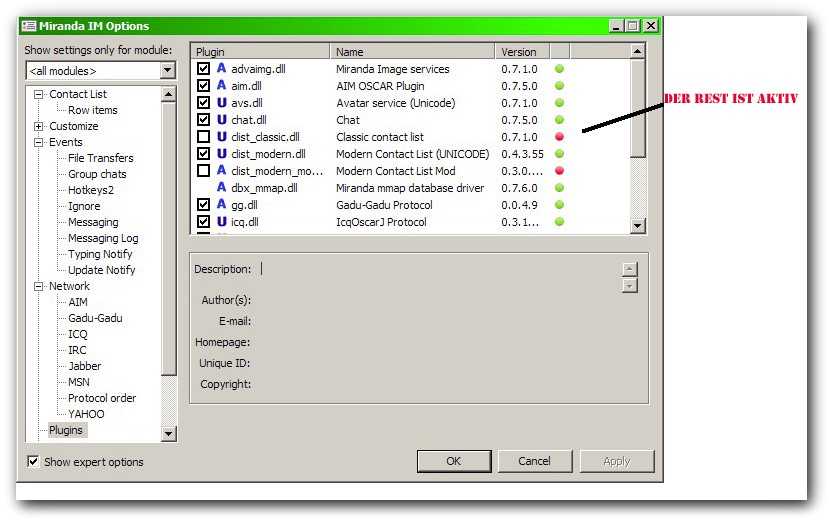Viewport: 831px width, 524px height.
Task: Click the settings tree scrollbar down arrow
Action: (168, 433)
